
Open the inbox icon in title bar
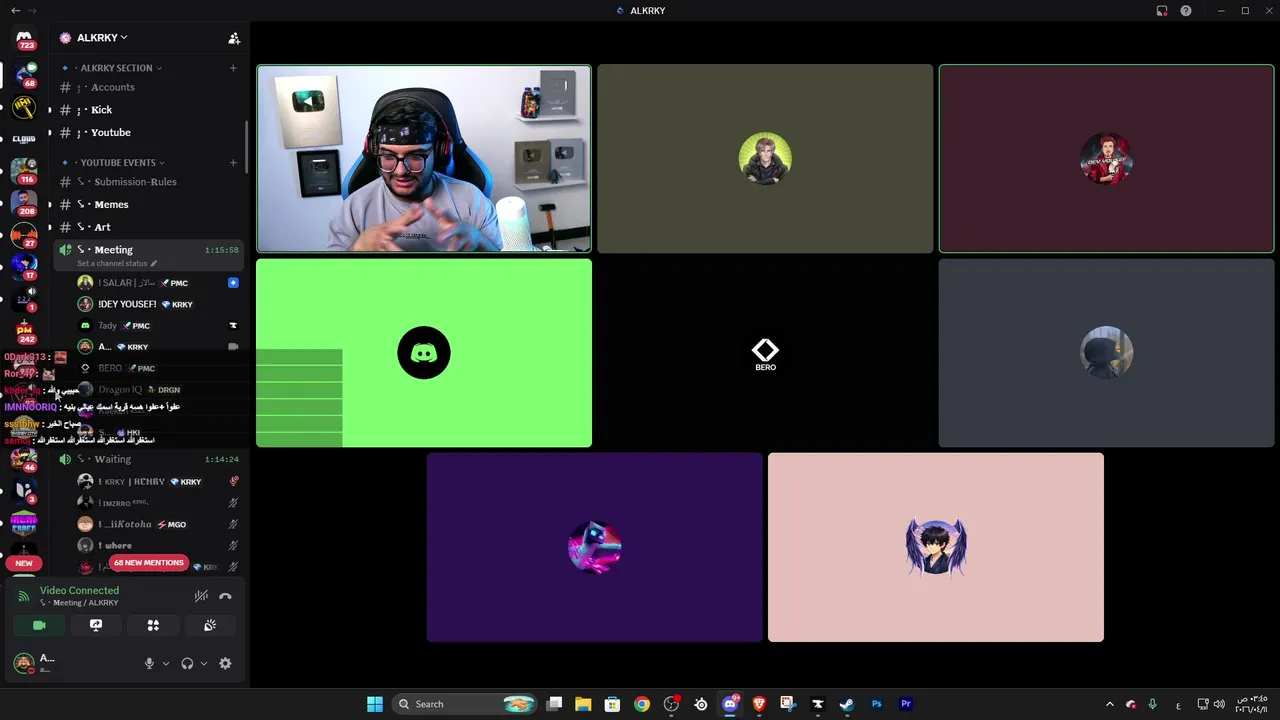[1162, 10]
